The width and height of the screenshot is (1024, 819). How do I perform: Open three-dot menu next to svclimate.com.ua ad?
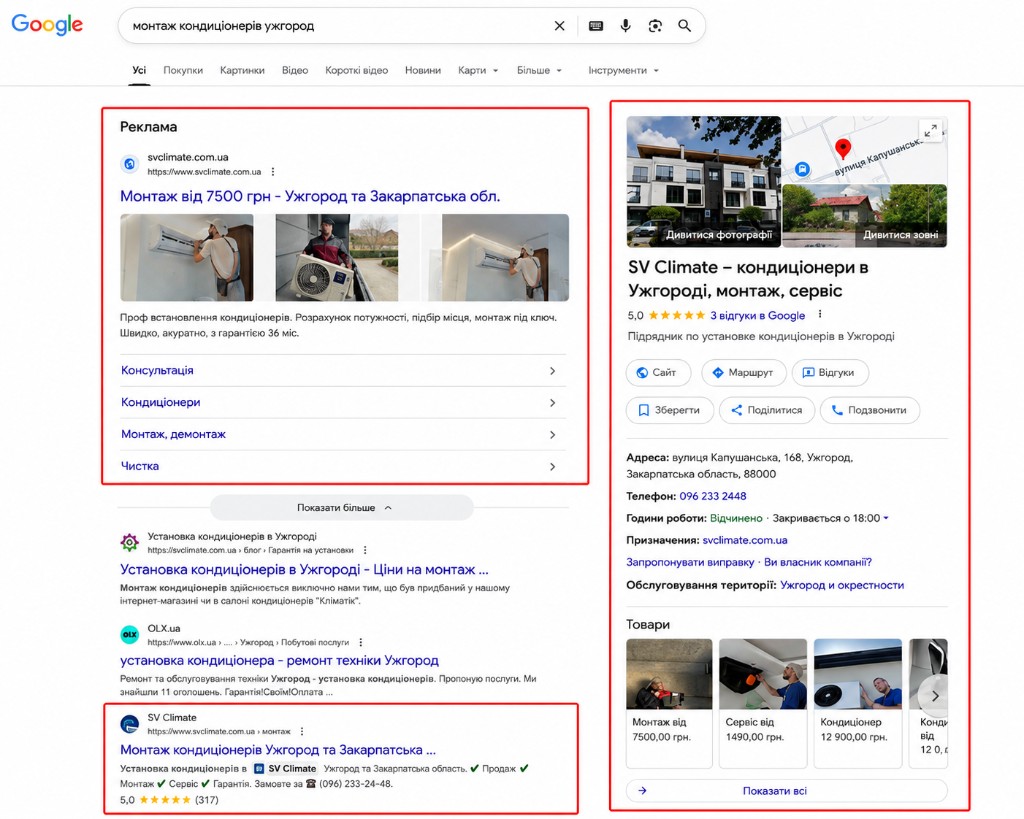pyautogui.click(x=273, y=172)
